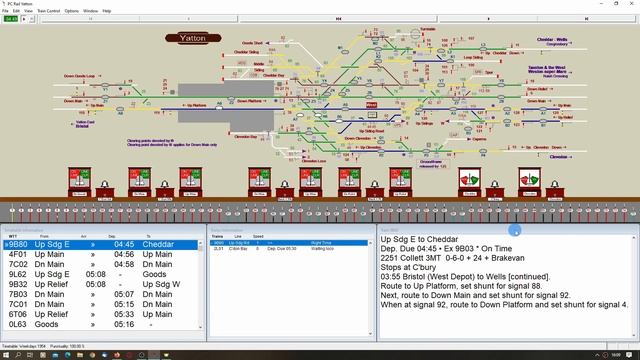Open the Windows Start menu
The width and height of the screenshot is (640, 360).
point(6,355)
